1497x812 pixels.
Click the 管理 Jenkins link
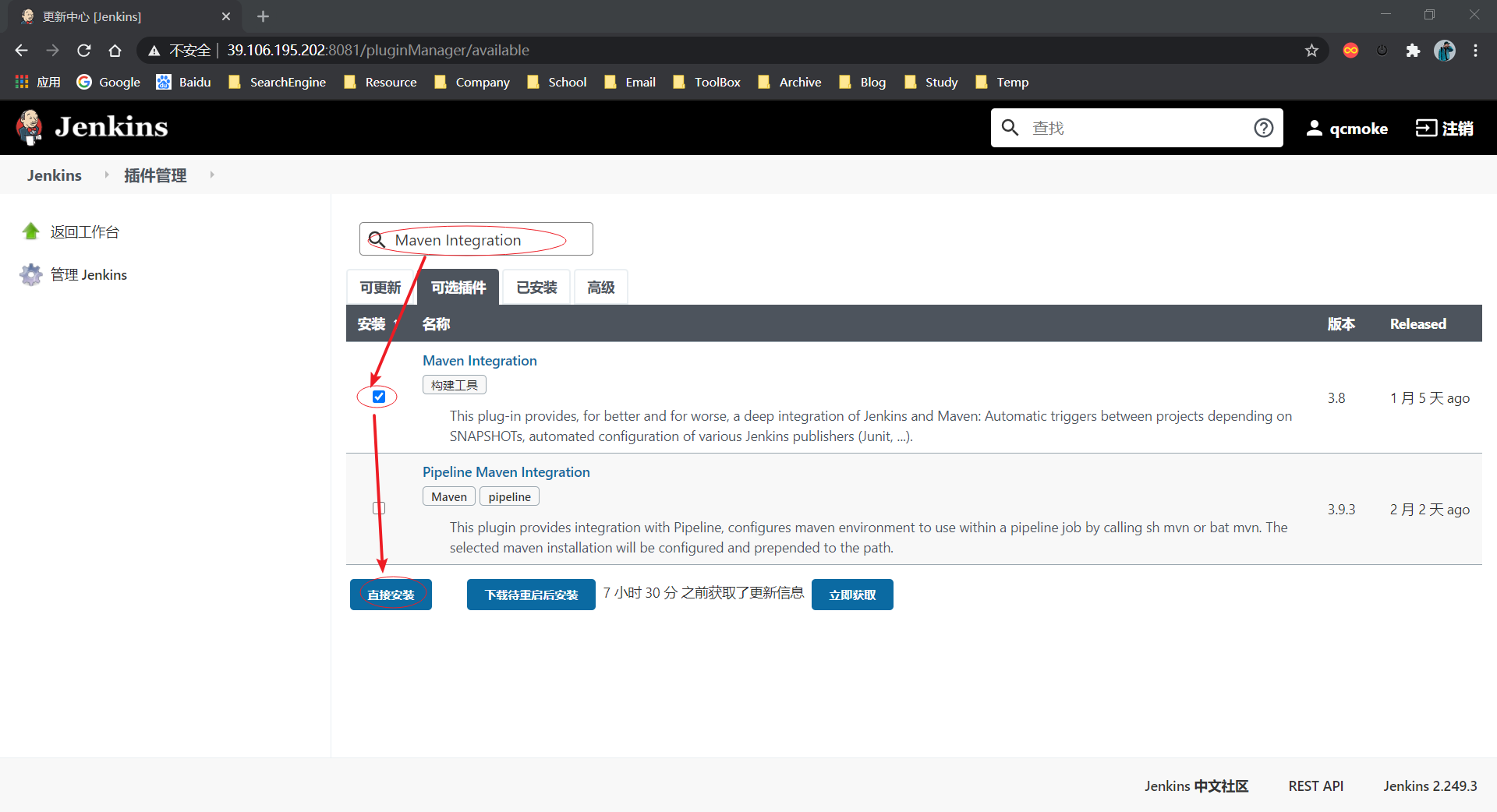[x=89, y=274]
